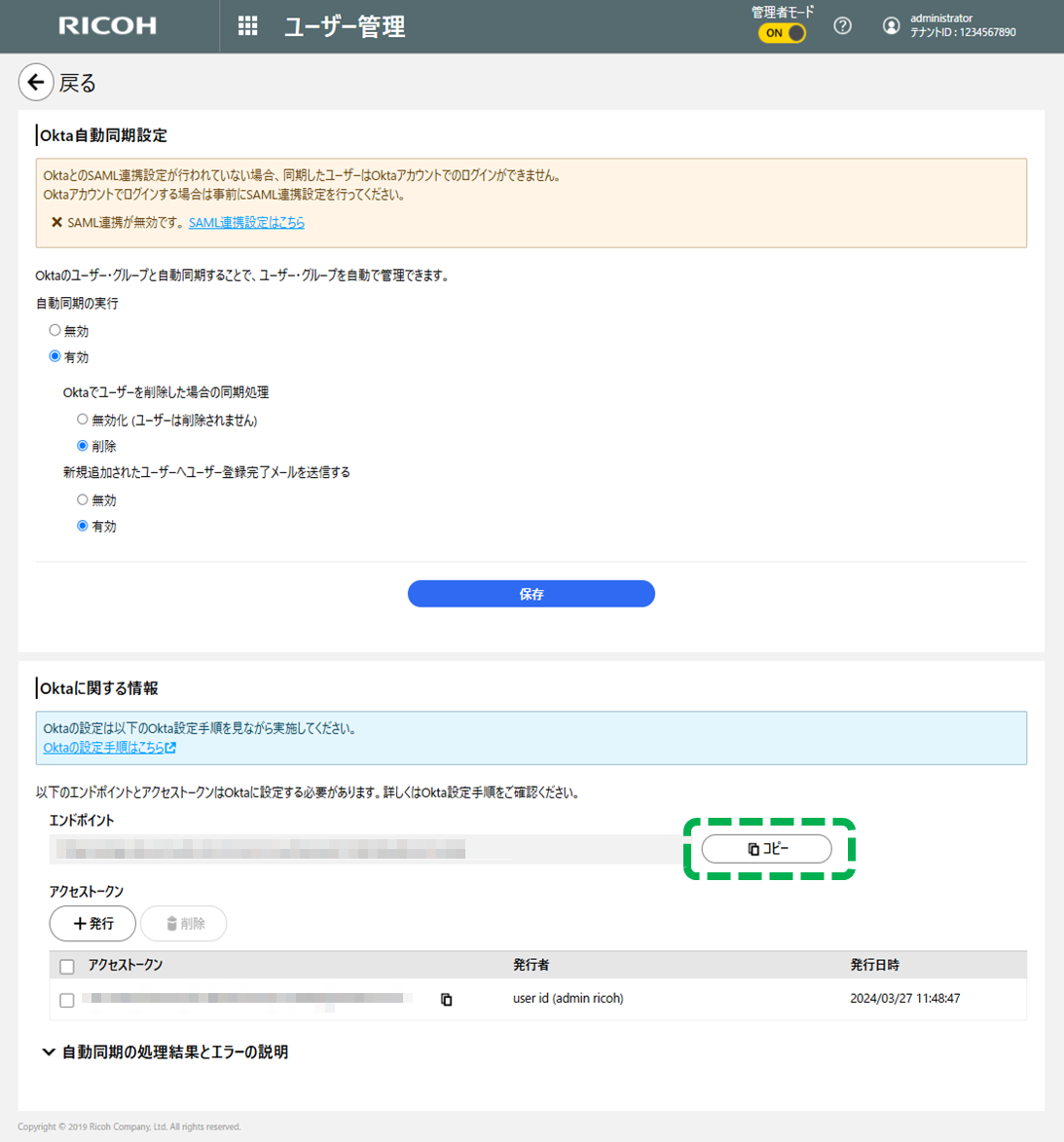Viewport: 1064px width, 1142px height.
Task: Choose 無効化 (ユーザーは削除されません) option
Action: tap(83, 420)
